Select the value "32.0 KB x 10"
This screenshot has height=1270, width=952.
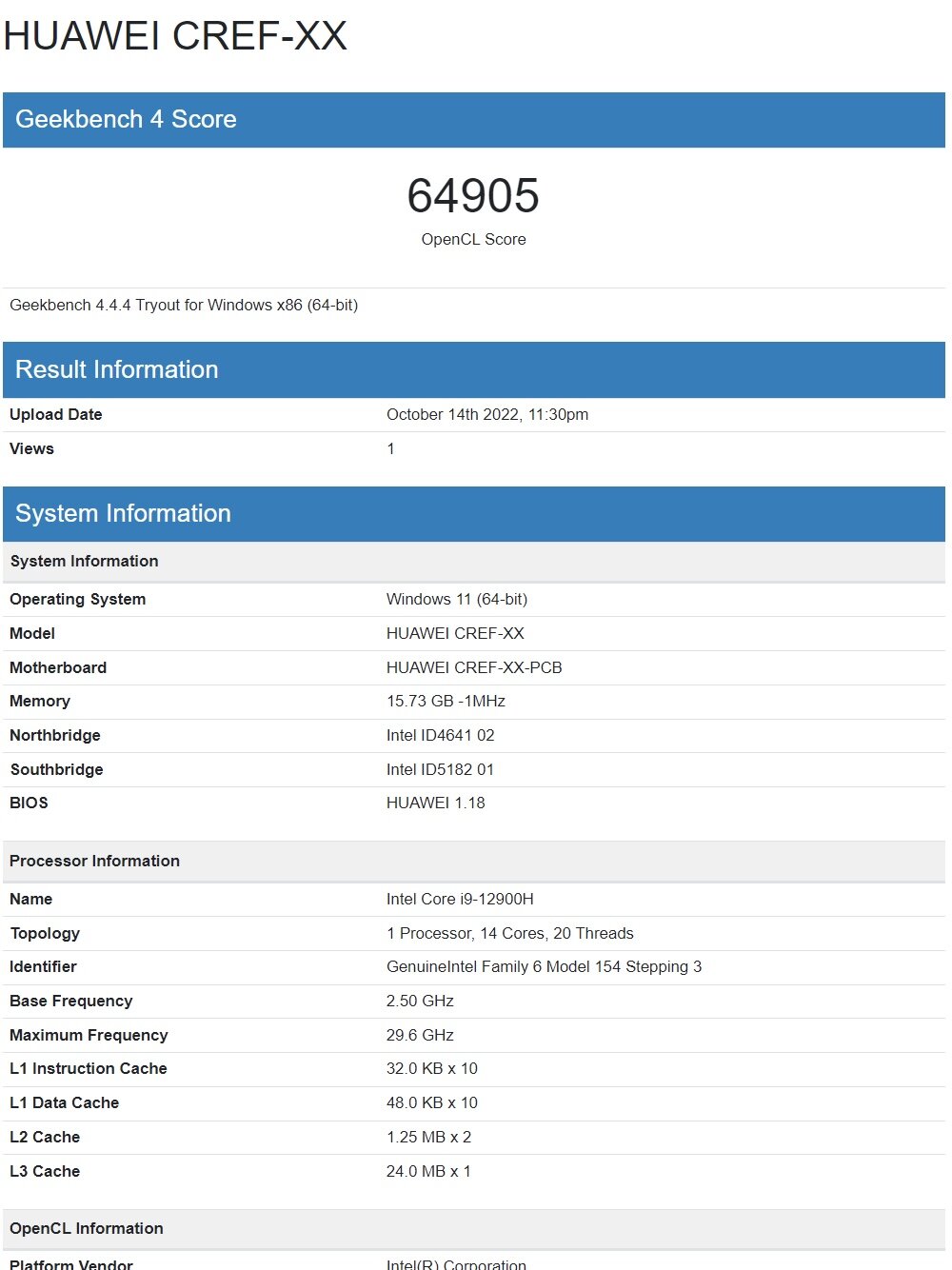pos(432,1069)
